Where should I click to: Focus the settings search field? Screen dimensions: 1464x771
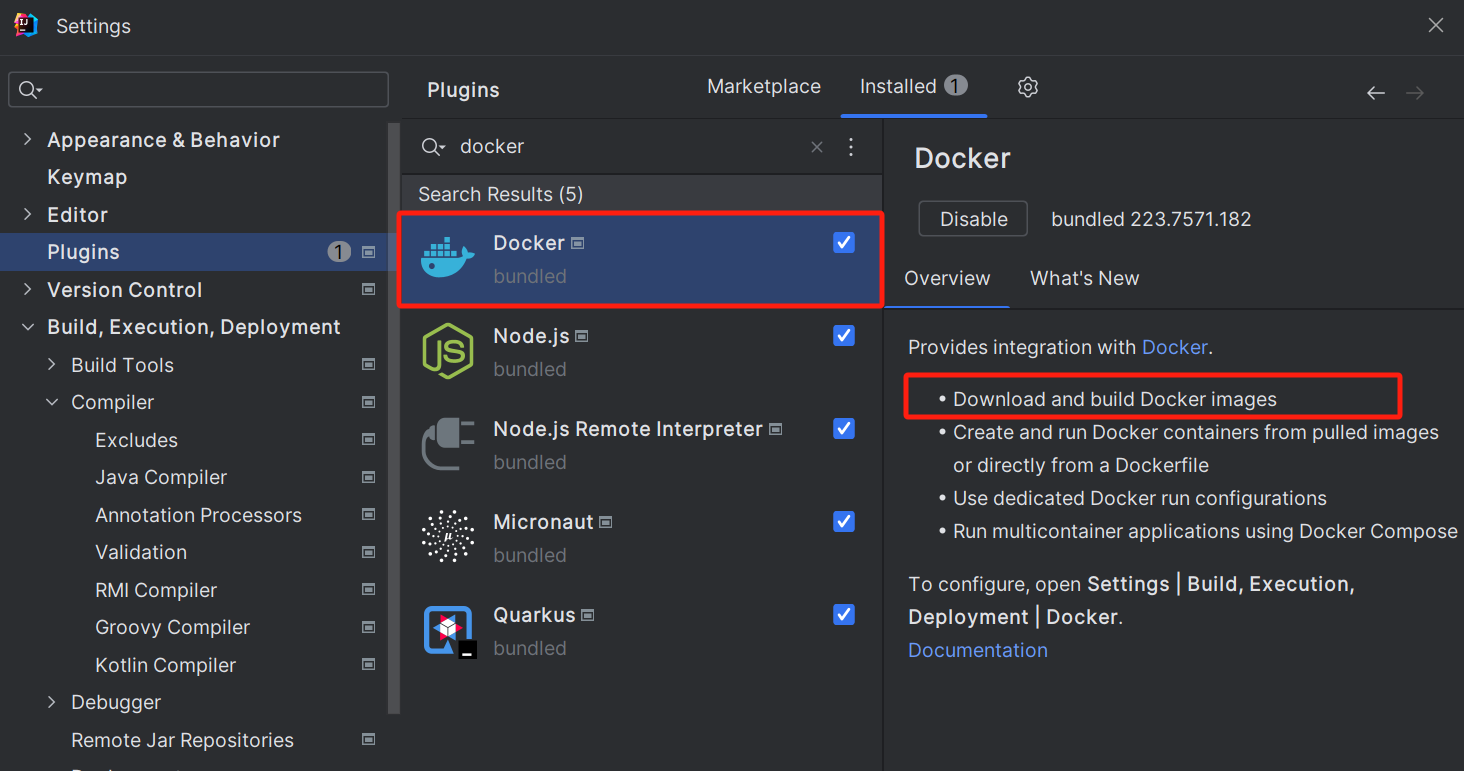[198, 90]
